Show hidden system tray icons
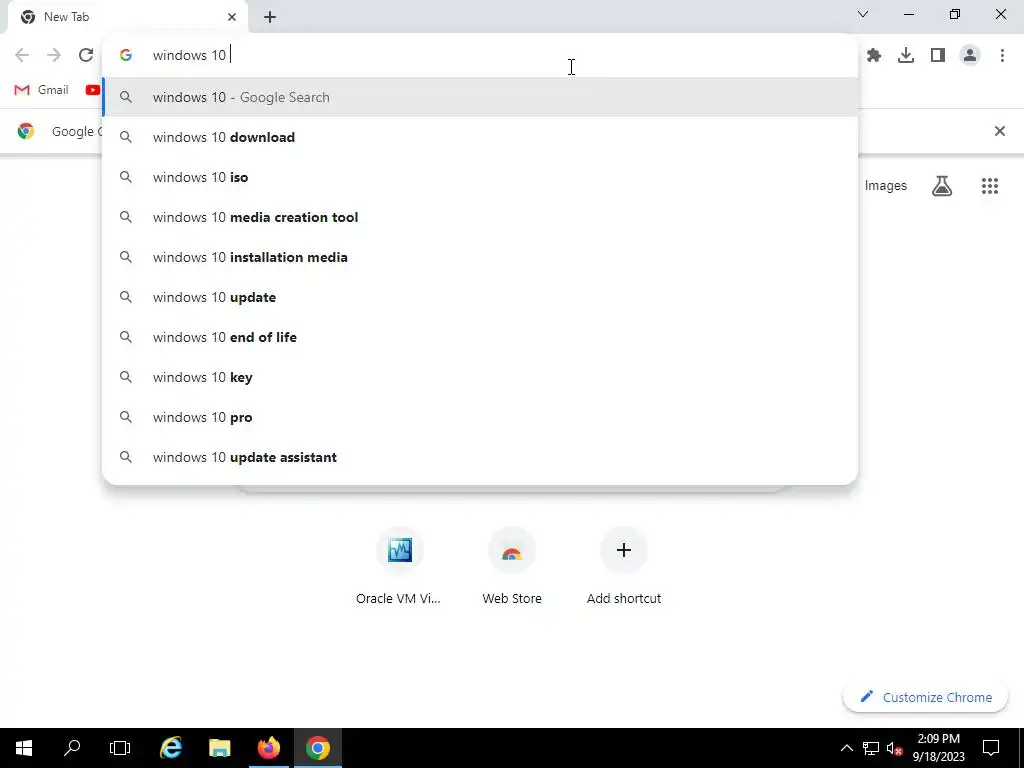 846,748
